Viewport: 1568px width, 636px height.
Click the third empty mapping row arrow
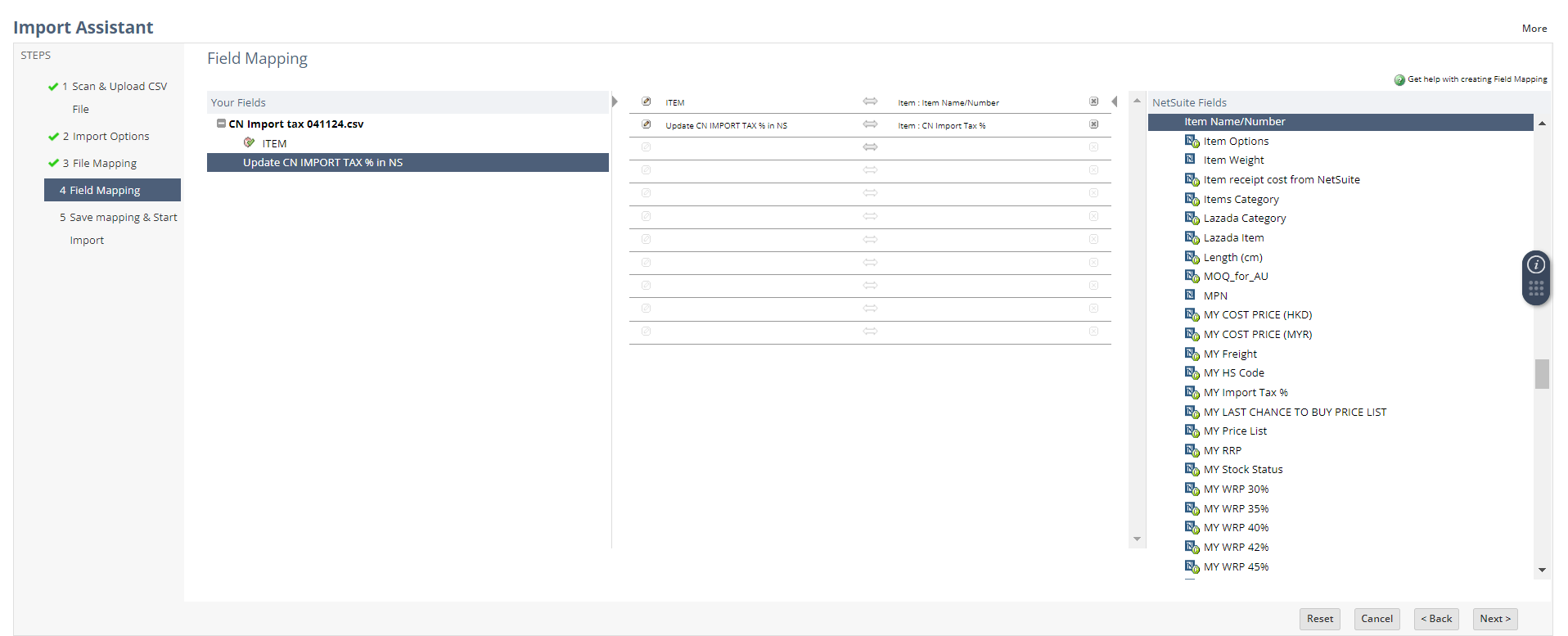click(x=870, y=193)
